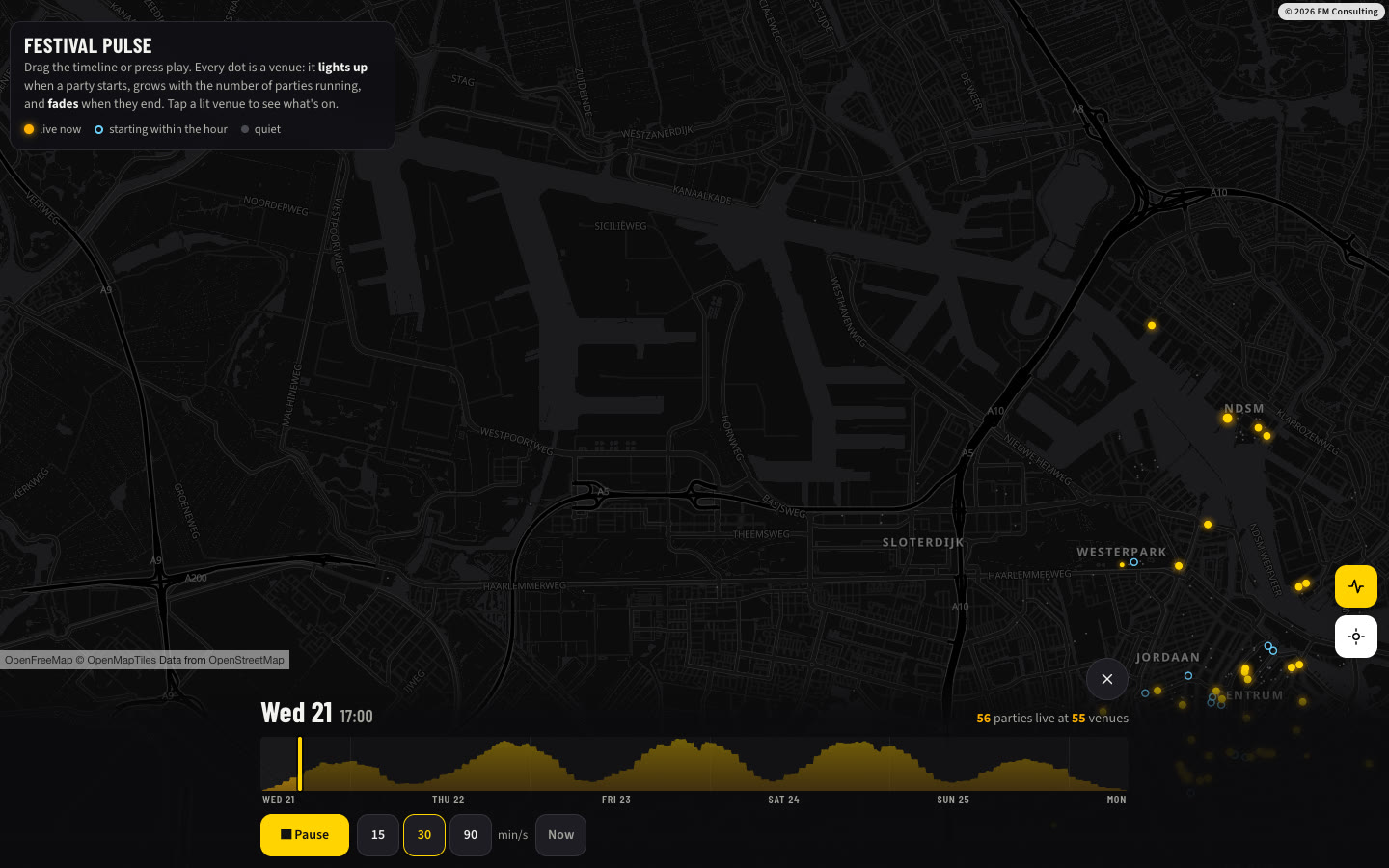The height and width of the screenshot is (868, 1389).
Task: Click the FESTIVAL PULSE heading
Action: click(88, 46)
